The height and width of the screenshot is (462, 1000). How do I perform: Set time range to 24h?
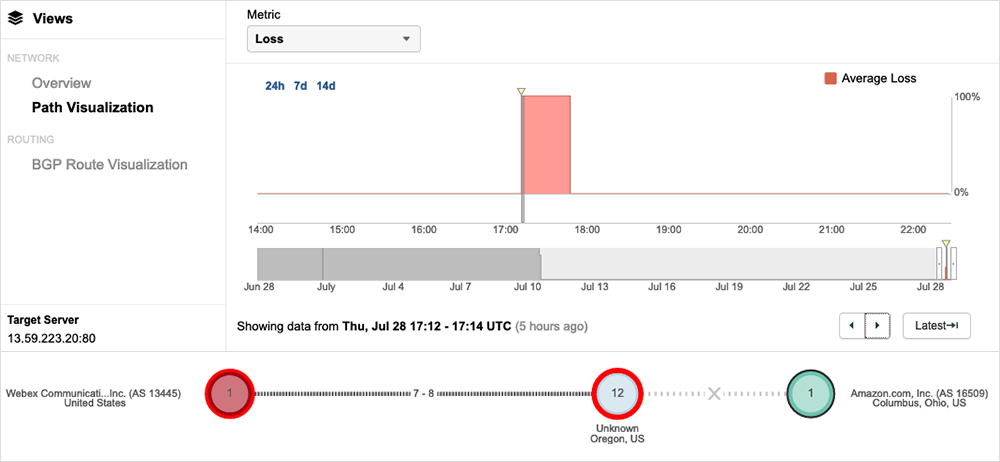pyautogui.click(x=275, y=86)
